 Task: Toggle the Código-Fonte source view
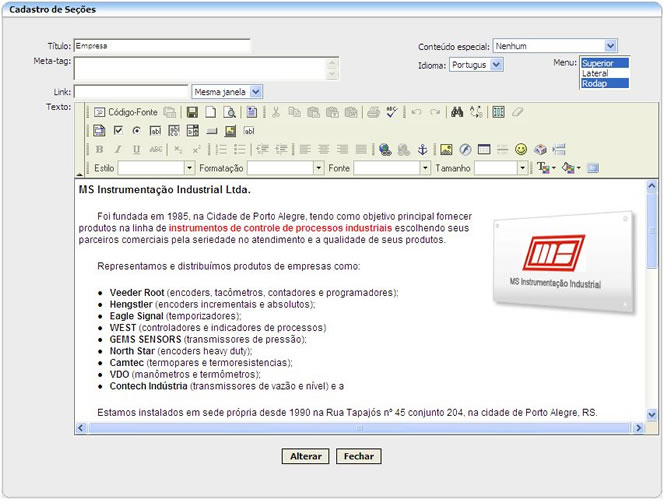pyautogui.click(x=125, y=112)
